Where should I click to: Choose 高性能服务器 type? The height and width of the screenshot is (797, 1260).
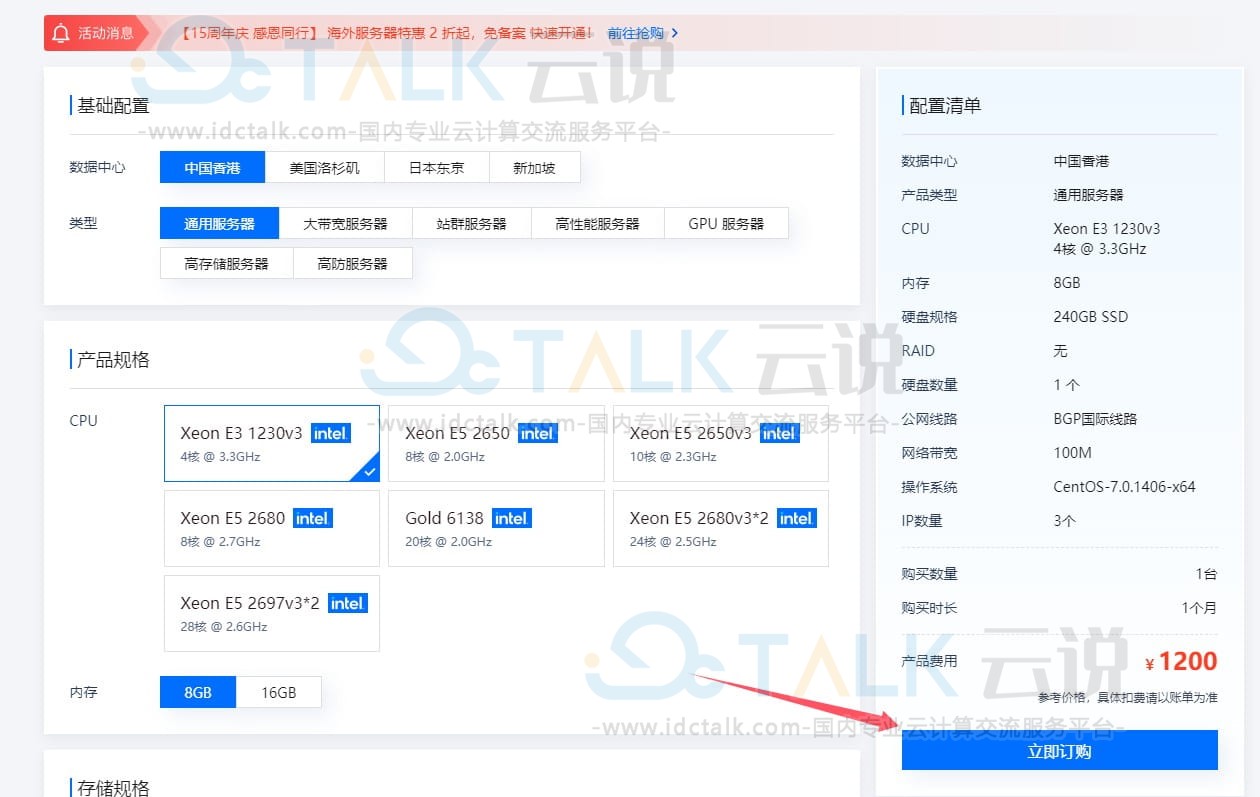pyautogui.click(x=597, y=223)
